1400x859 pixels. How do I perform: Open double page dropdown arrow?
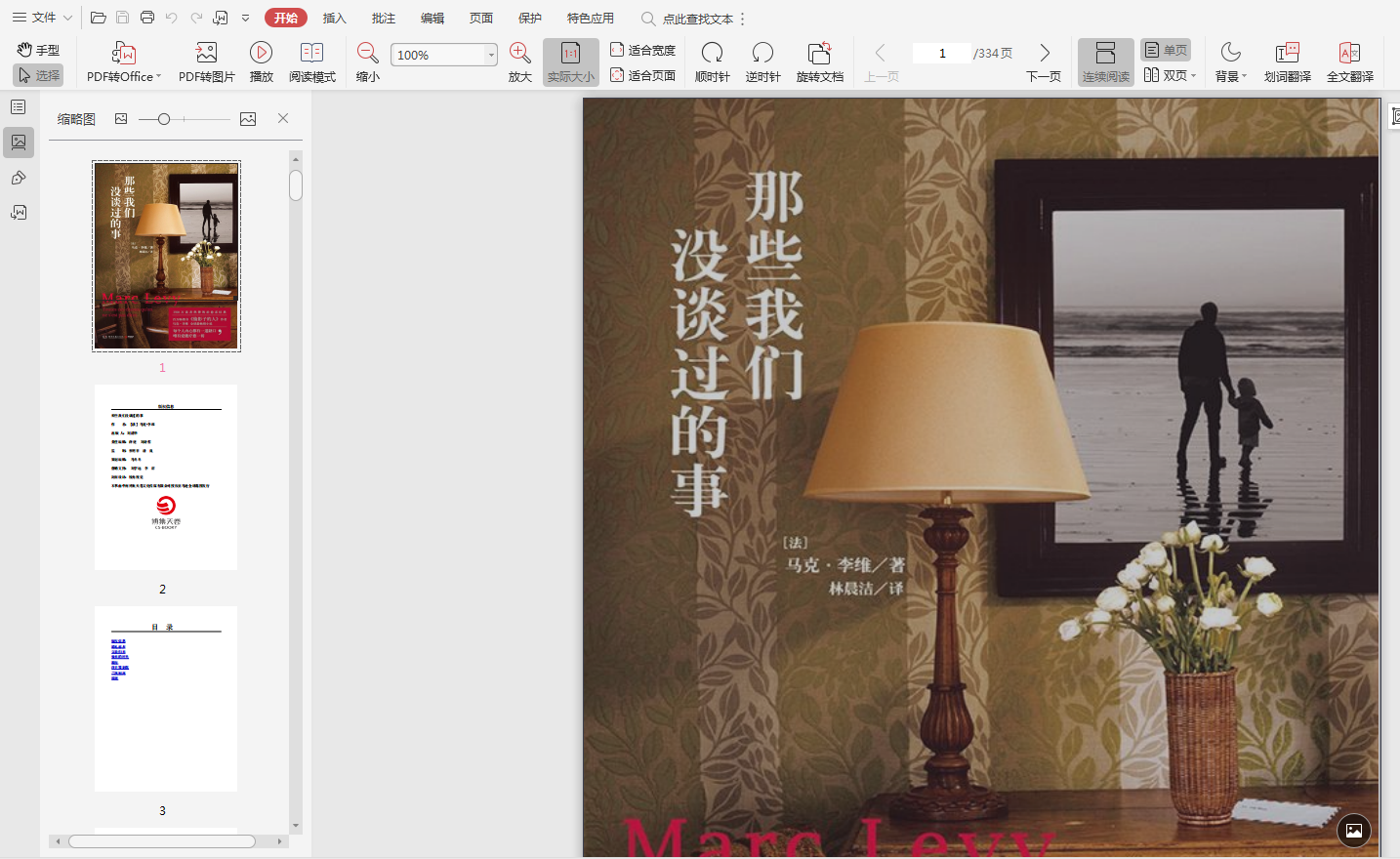1193,75
